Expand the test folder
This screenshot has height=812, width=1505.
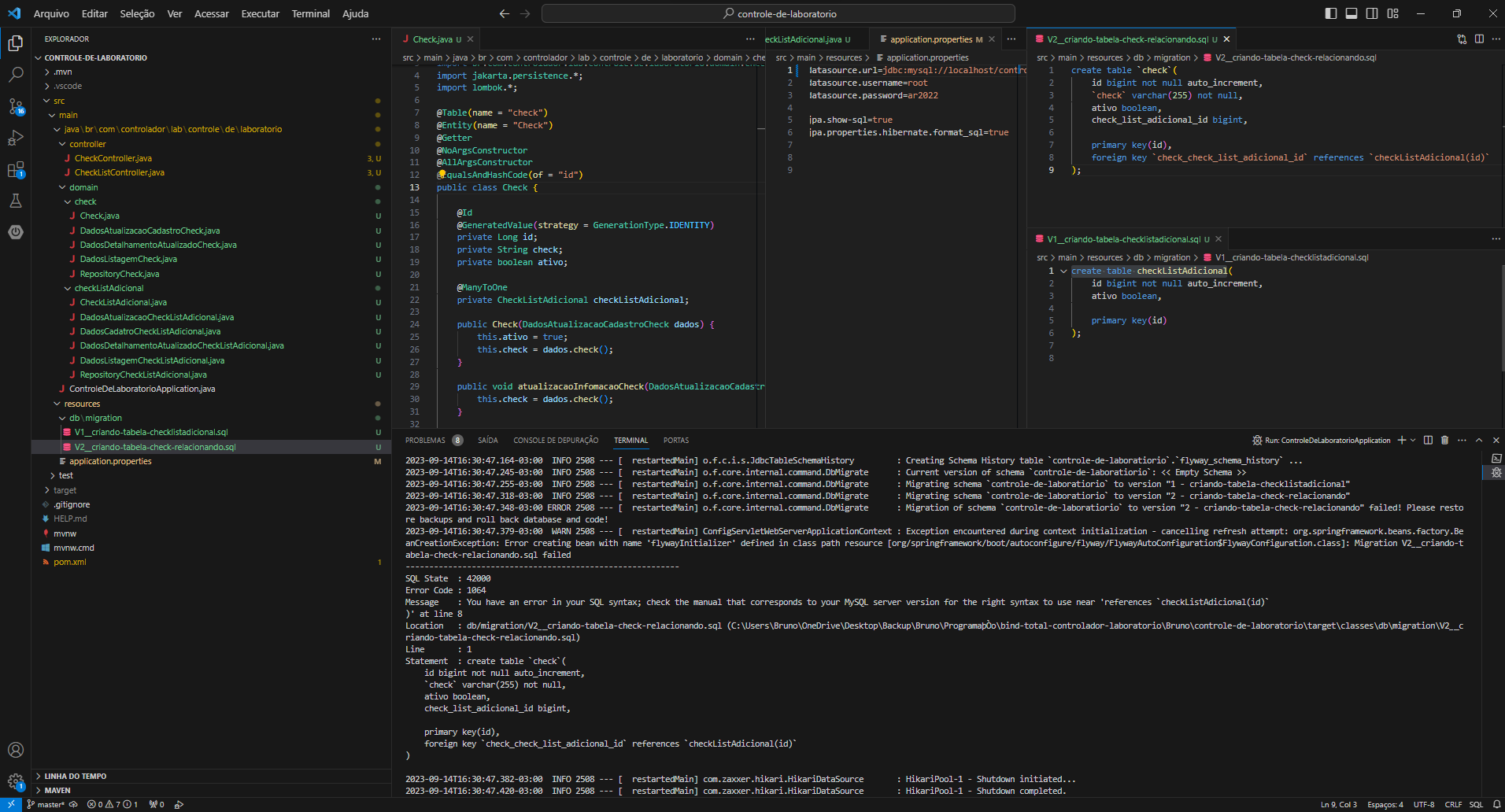point(65,475)
